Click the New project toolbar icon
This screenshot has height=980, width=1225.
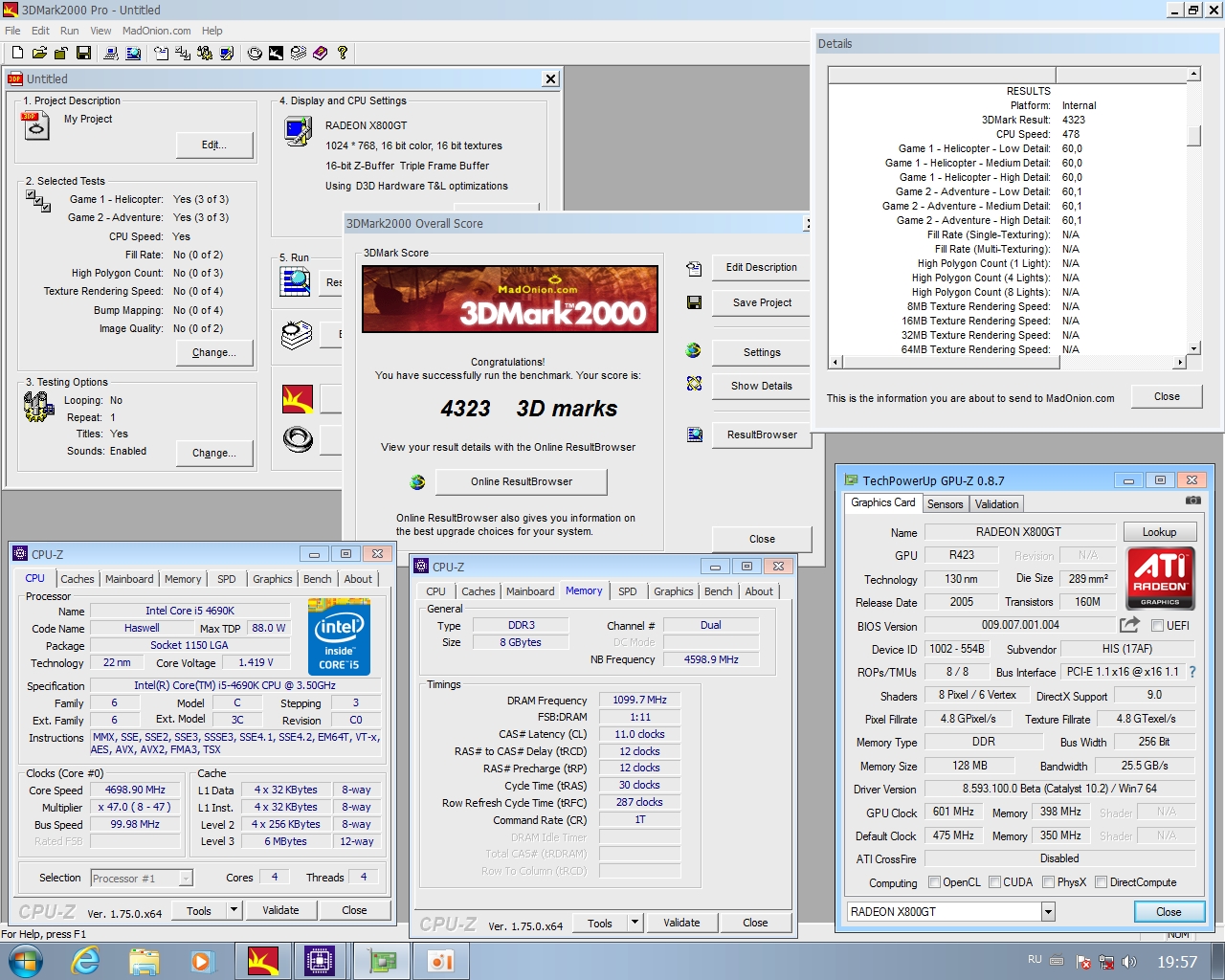pyautogui.click(x=17, y=53)
